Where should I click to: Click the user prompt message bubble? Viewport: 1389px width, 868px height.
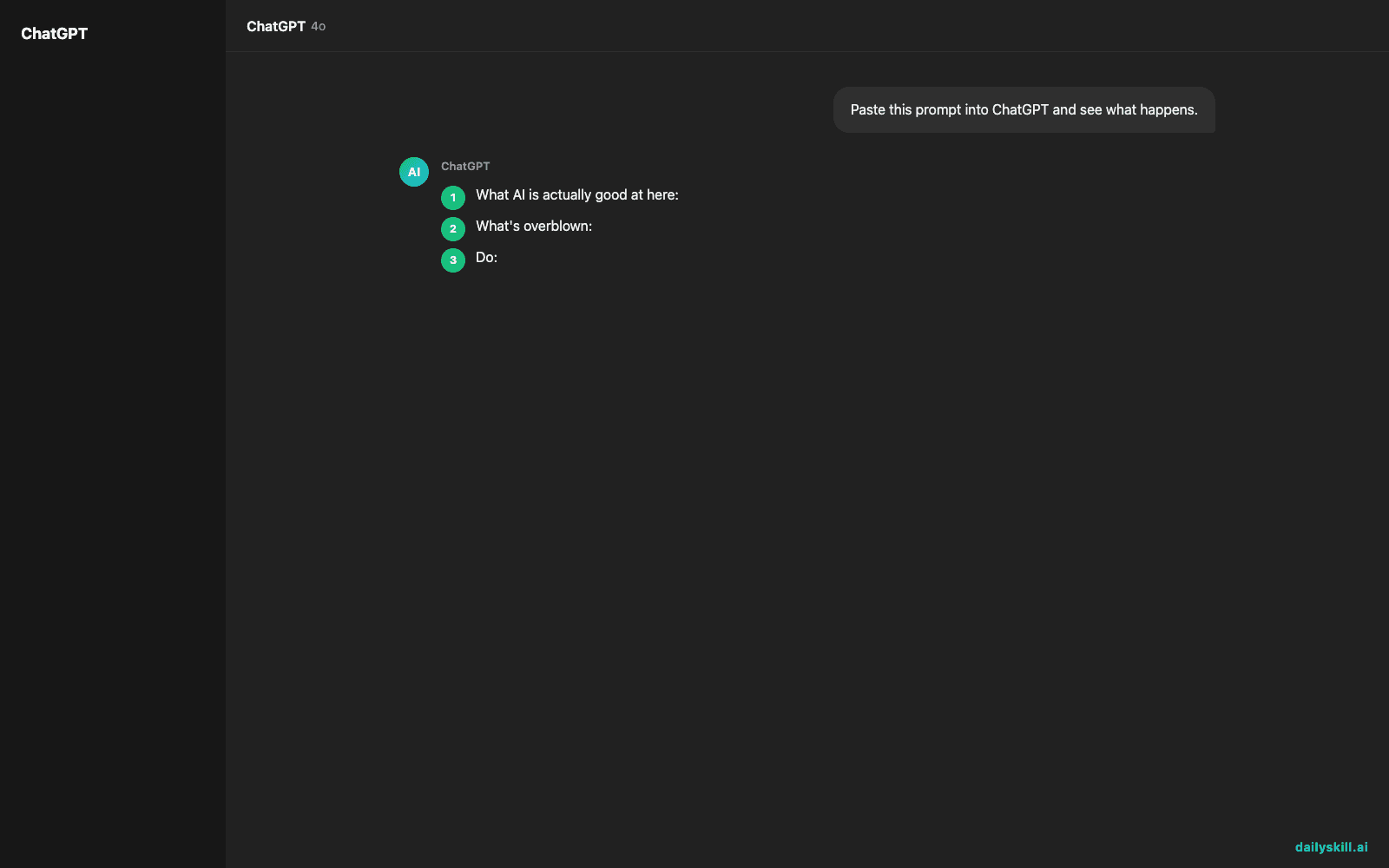tap(1024, 109)
